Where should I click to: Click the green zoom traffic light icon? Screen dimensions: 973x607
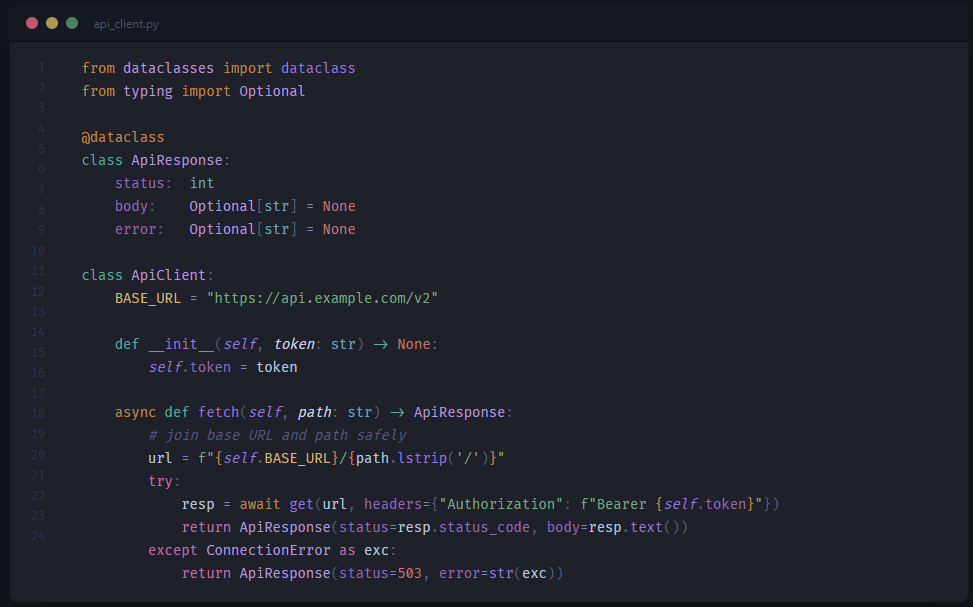[x=71, y=22]
